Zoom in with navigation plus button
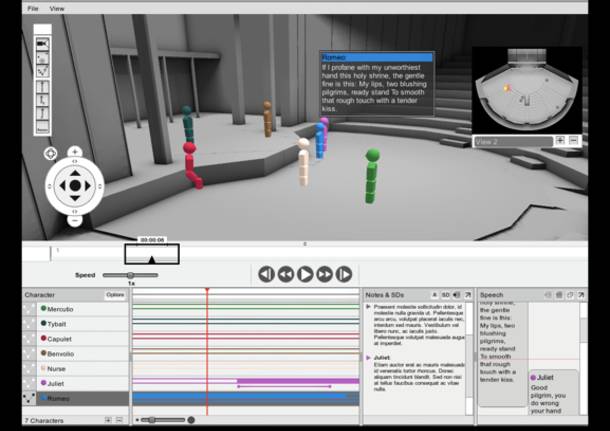The width and height of the screenshot is (610, 431). click(75, 153)
